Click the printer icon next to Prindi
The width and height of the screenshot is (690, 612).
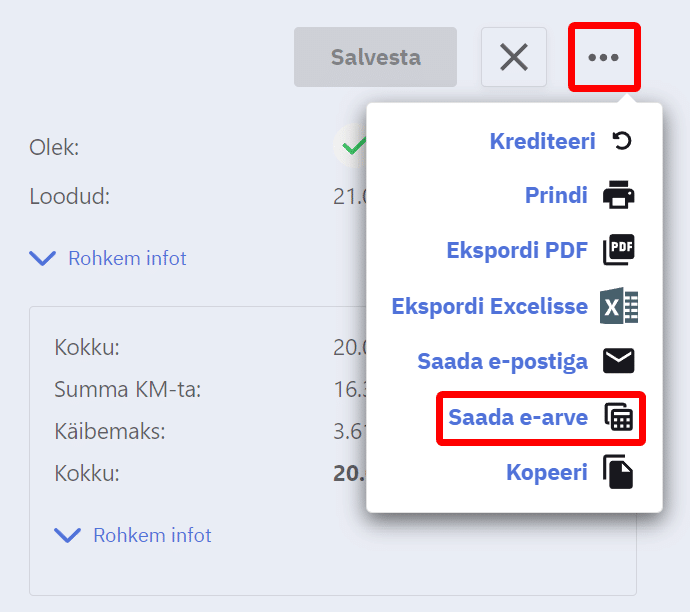(x=619, y=196)
